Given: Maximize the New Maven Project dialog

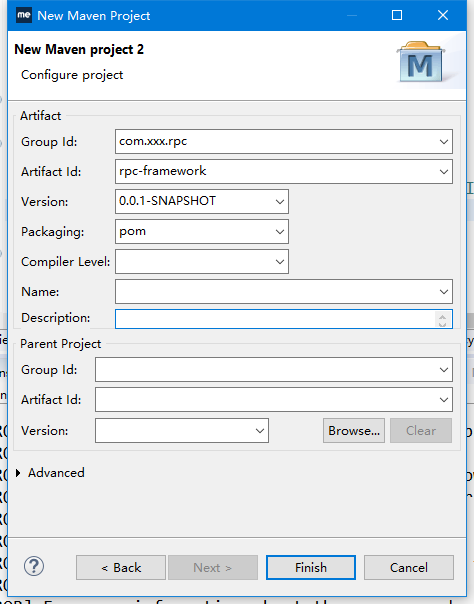Looking at the screenshot, I should point(397,15).
